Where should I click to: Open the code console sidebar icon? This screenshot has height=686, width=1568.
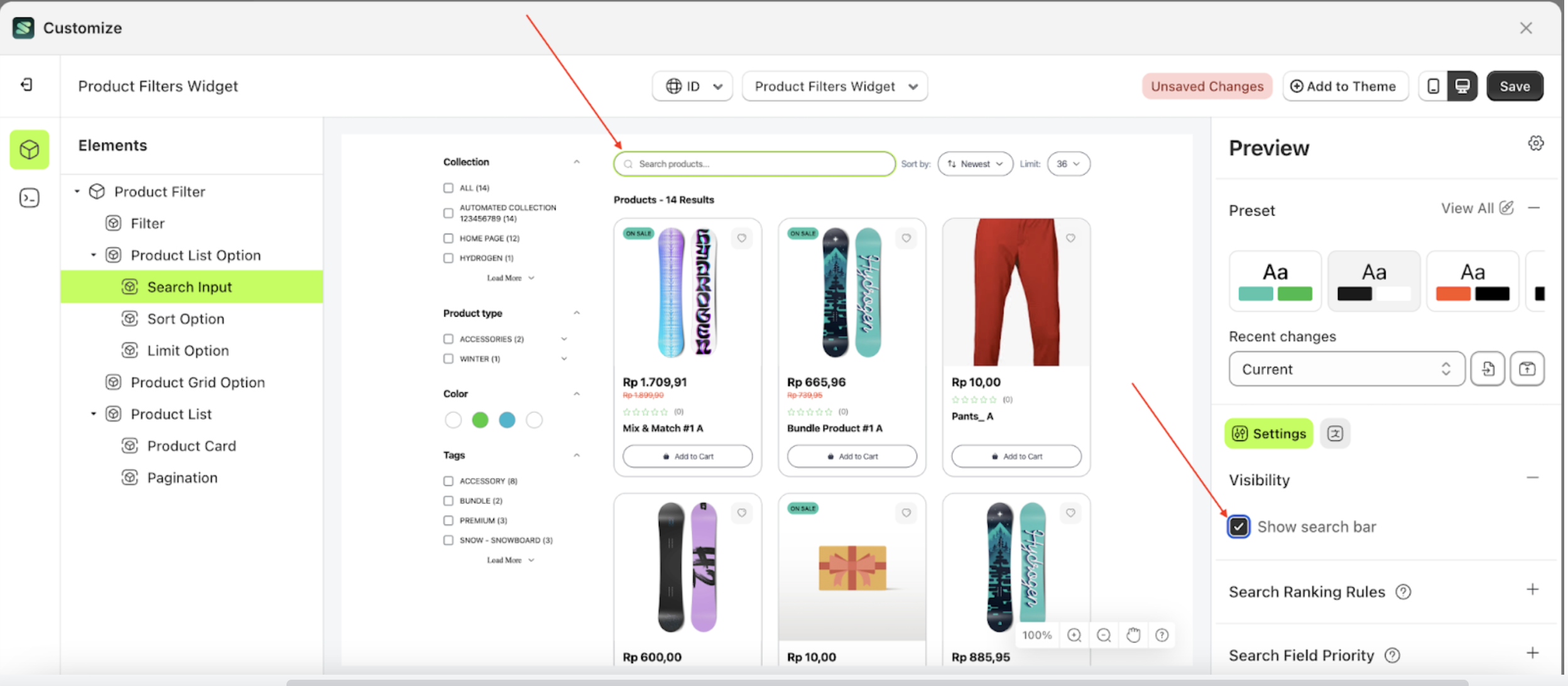(x=29, y=199)
